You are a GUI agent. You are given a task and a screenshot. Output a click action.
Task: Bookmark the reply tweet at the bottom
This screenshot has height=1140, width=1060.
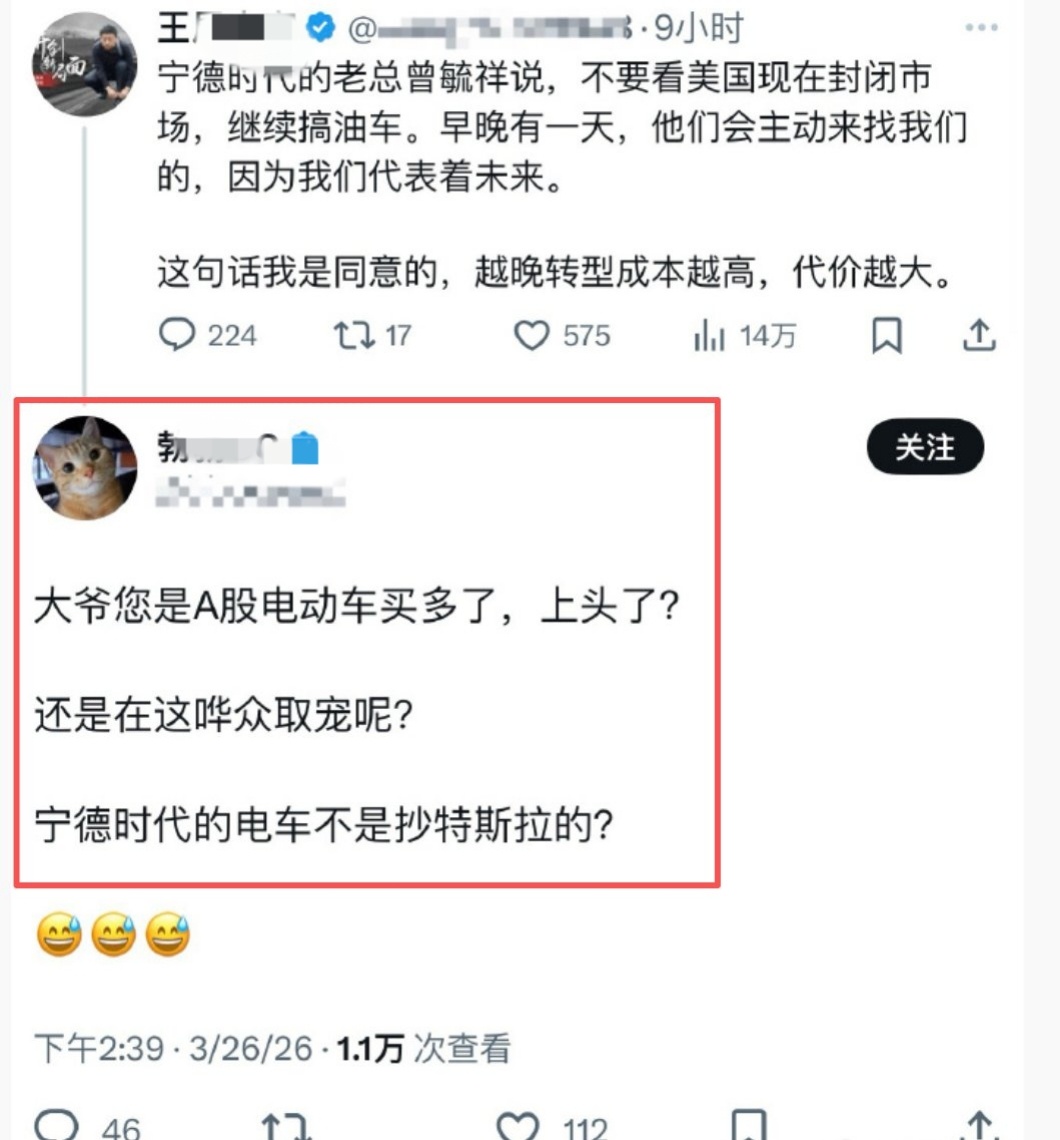tap(748, 1125)
